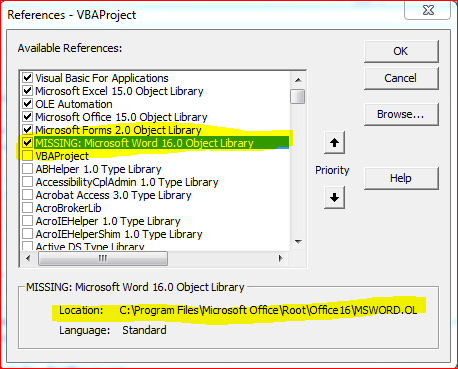This screenshot has height=369, width=458.
Task: Click the Location path ending in MSWORD.OL
Action: (x=268, y=310)
